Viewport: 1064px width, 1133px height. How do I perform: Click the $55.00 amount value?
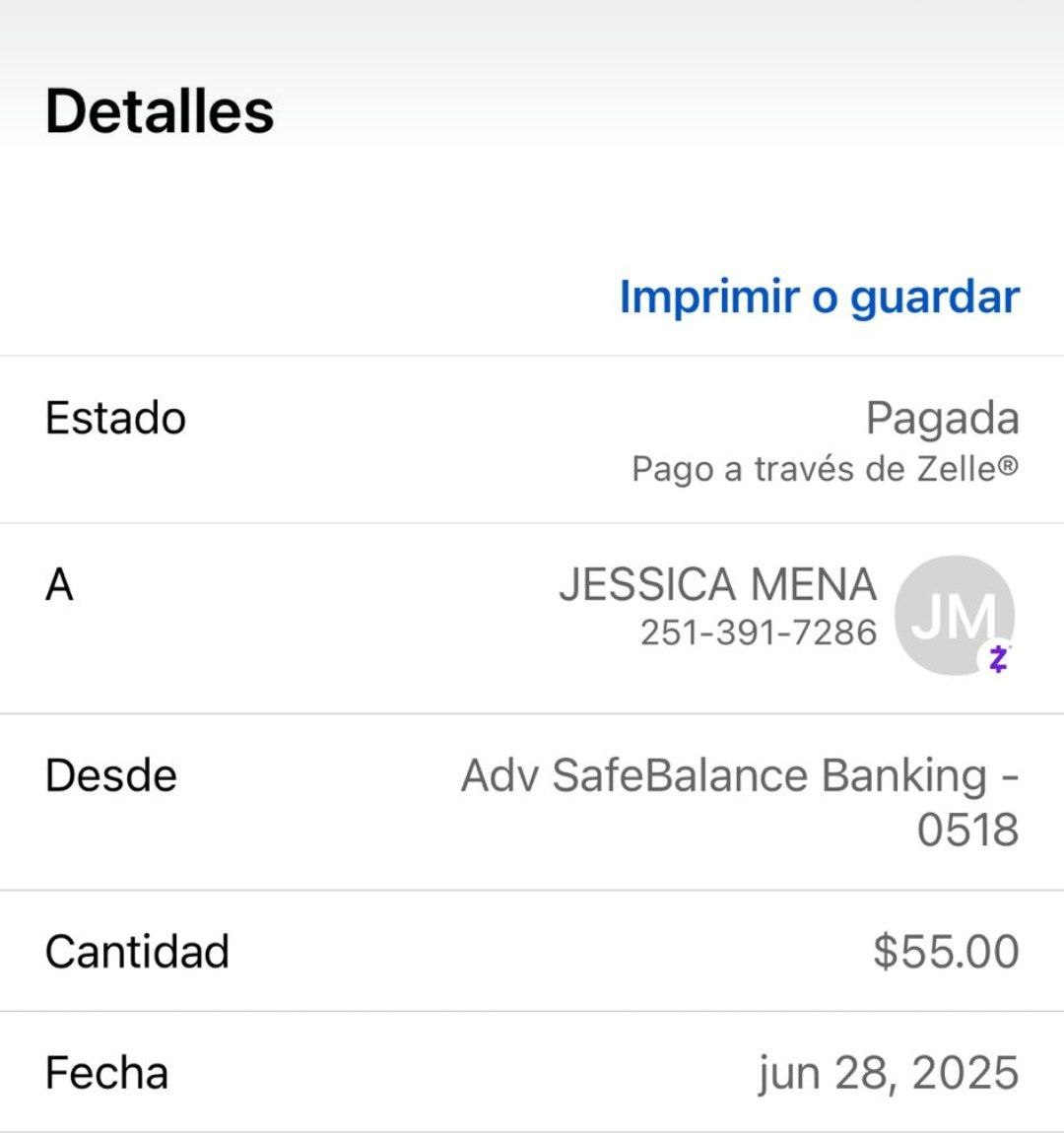[945, 952]
